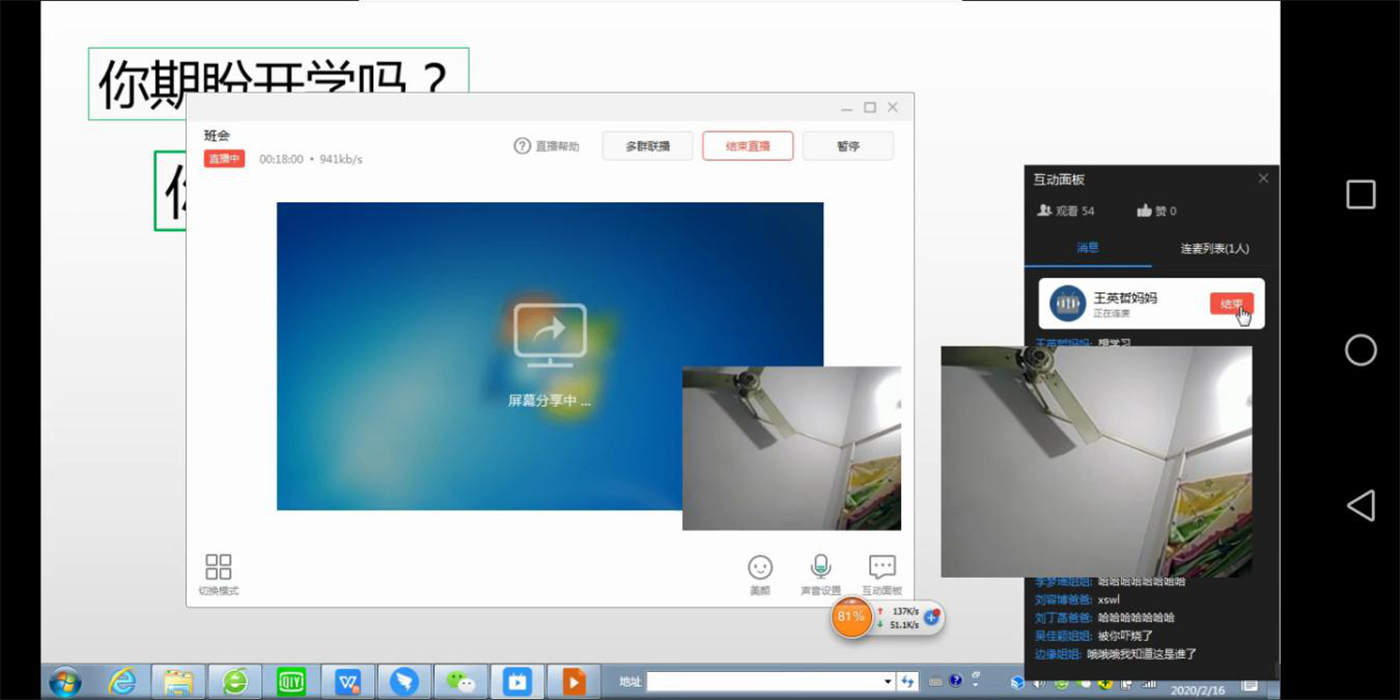The height and width of the screenshot is (700, 1400).
Task: Click the 直播中 status badge
Action: (x=224, y=158)
